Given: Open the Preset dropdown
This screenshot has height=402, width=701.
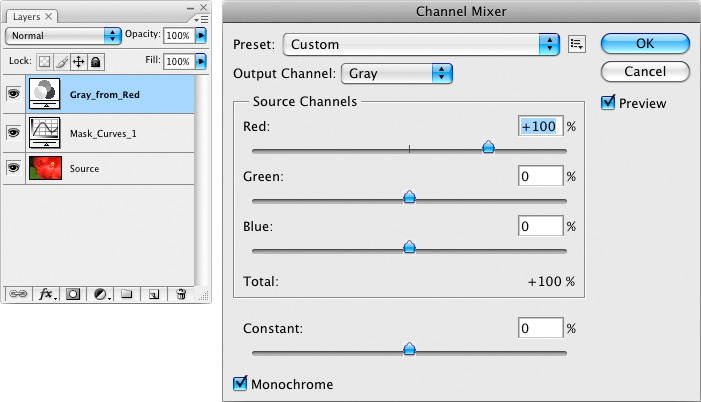Looking at the screenshot, I should (421, 44).
